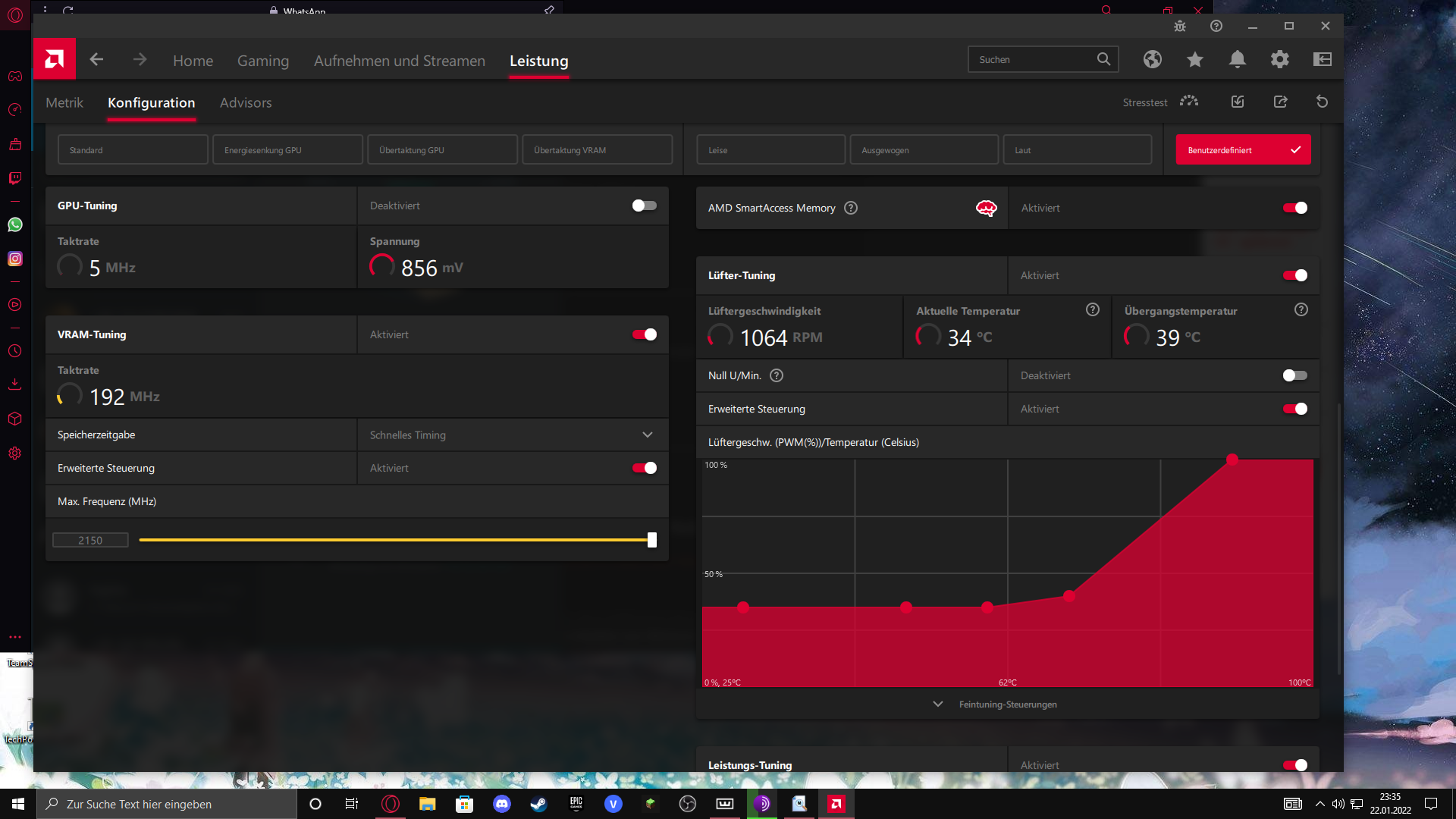Disable the AMD SmartAccess Memory toggle
This screenshot has height=819, width=1456.
[x=1294, y=208]
